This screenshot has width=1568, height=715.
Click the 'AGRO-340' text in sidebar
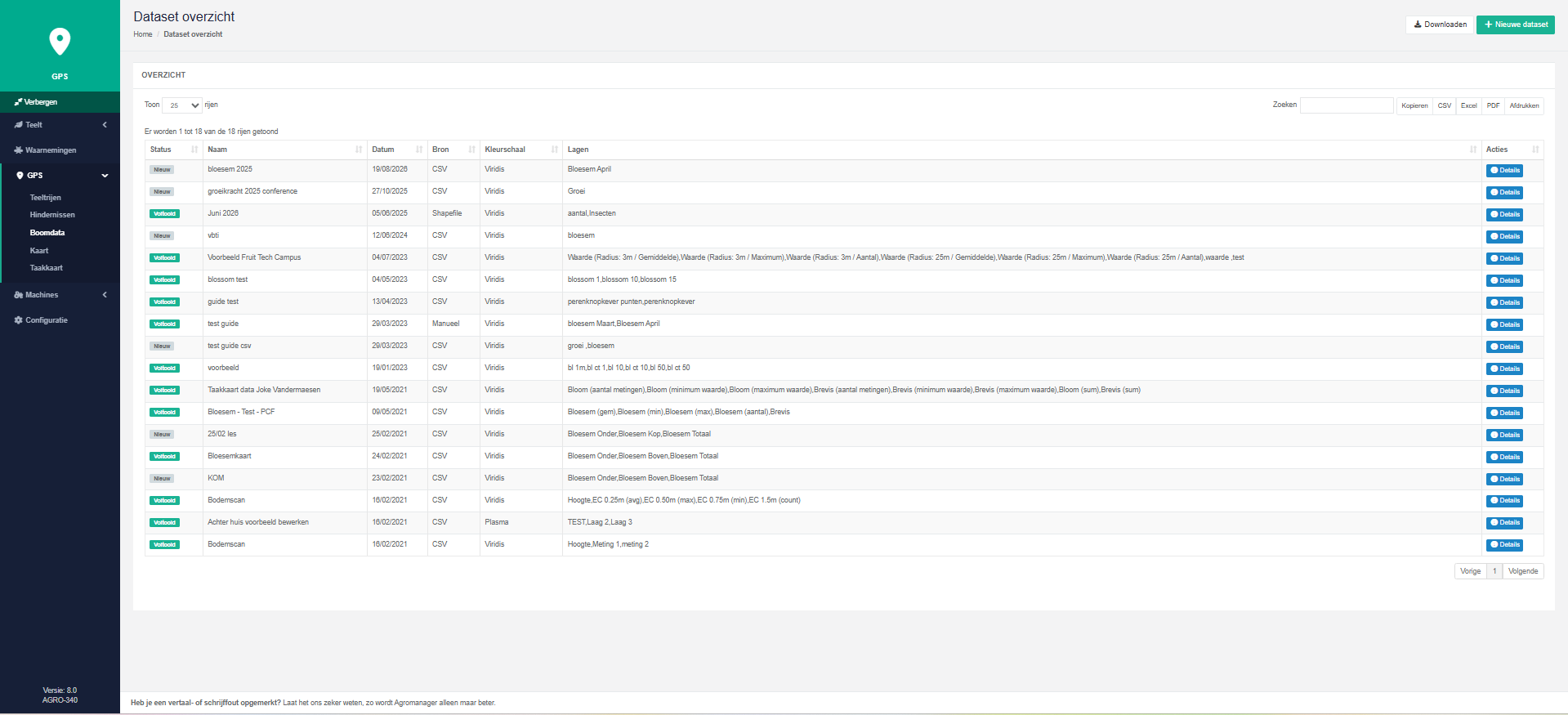click(x=60, y=700)
